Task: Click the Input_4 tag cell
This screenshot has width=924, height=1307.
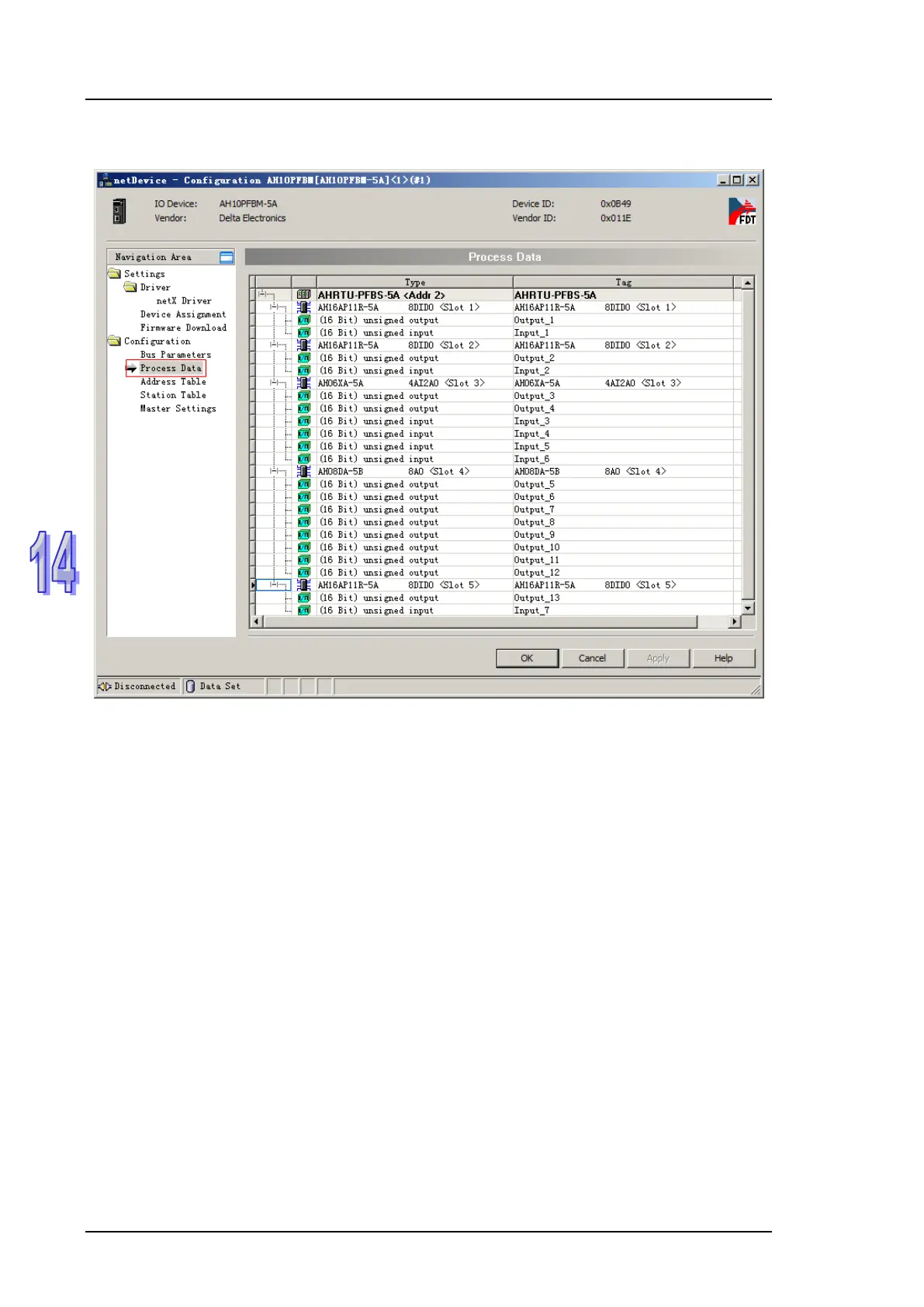Action: [623, 434]
